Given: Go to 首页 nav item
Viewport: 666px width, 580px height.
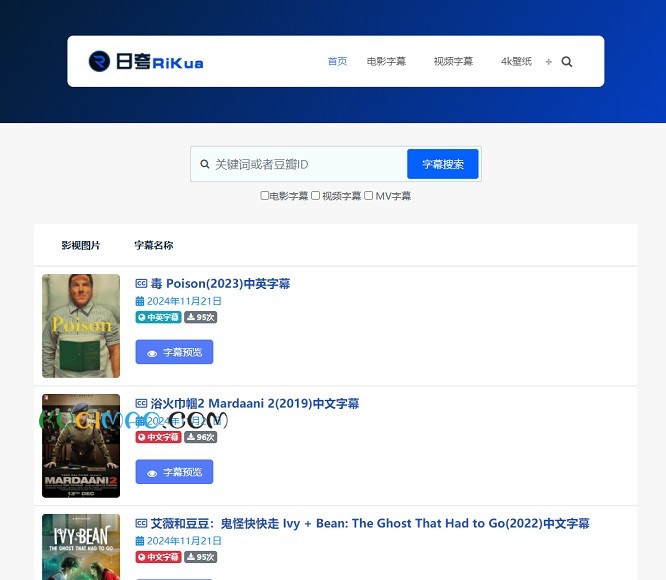Looking at the screenshot, I should [337, 62].
